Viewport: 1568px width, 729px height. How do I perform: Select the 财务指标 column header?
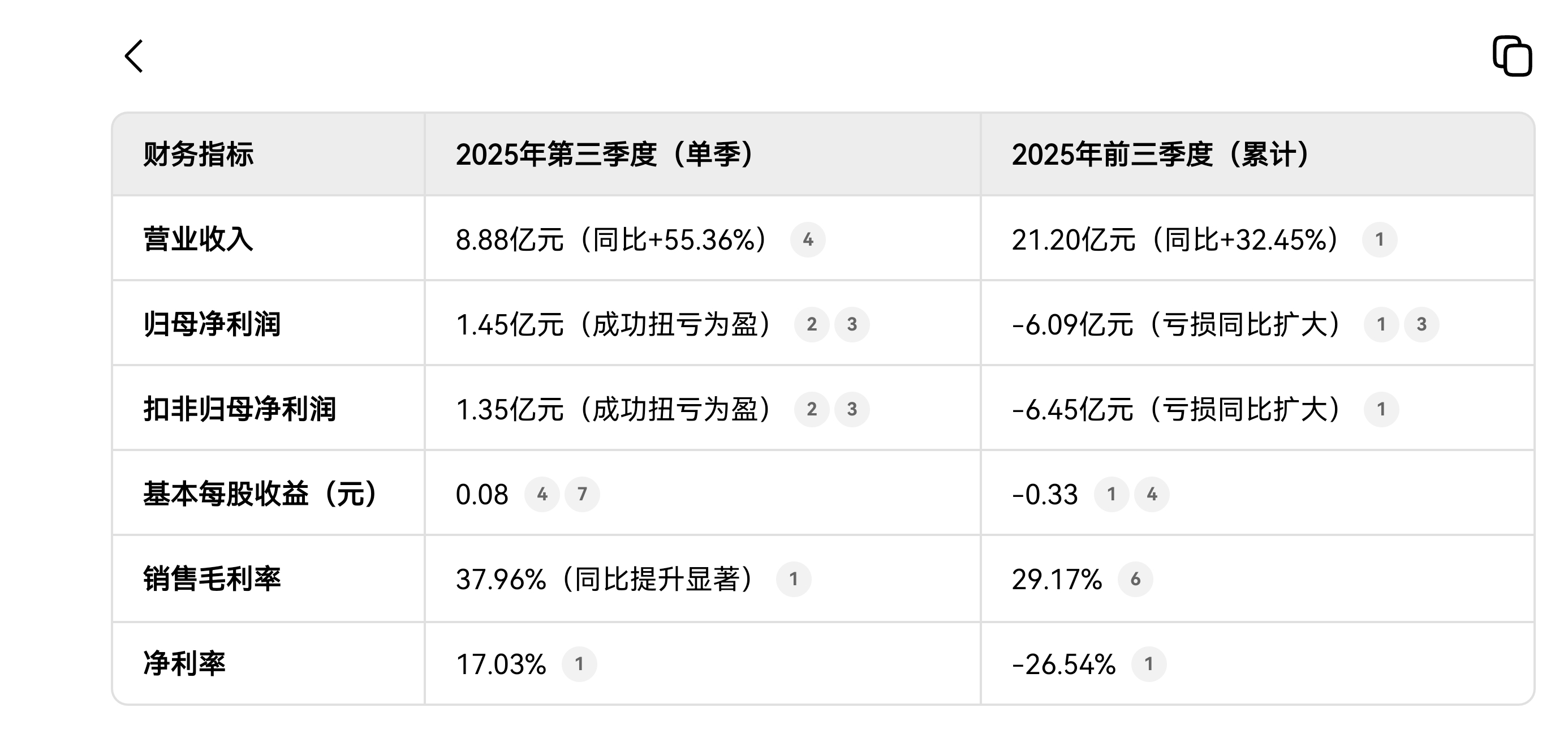coord(199,155)
